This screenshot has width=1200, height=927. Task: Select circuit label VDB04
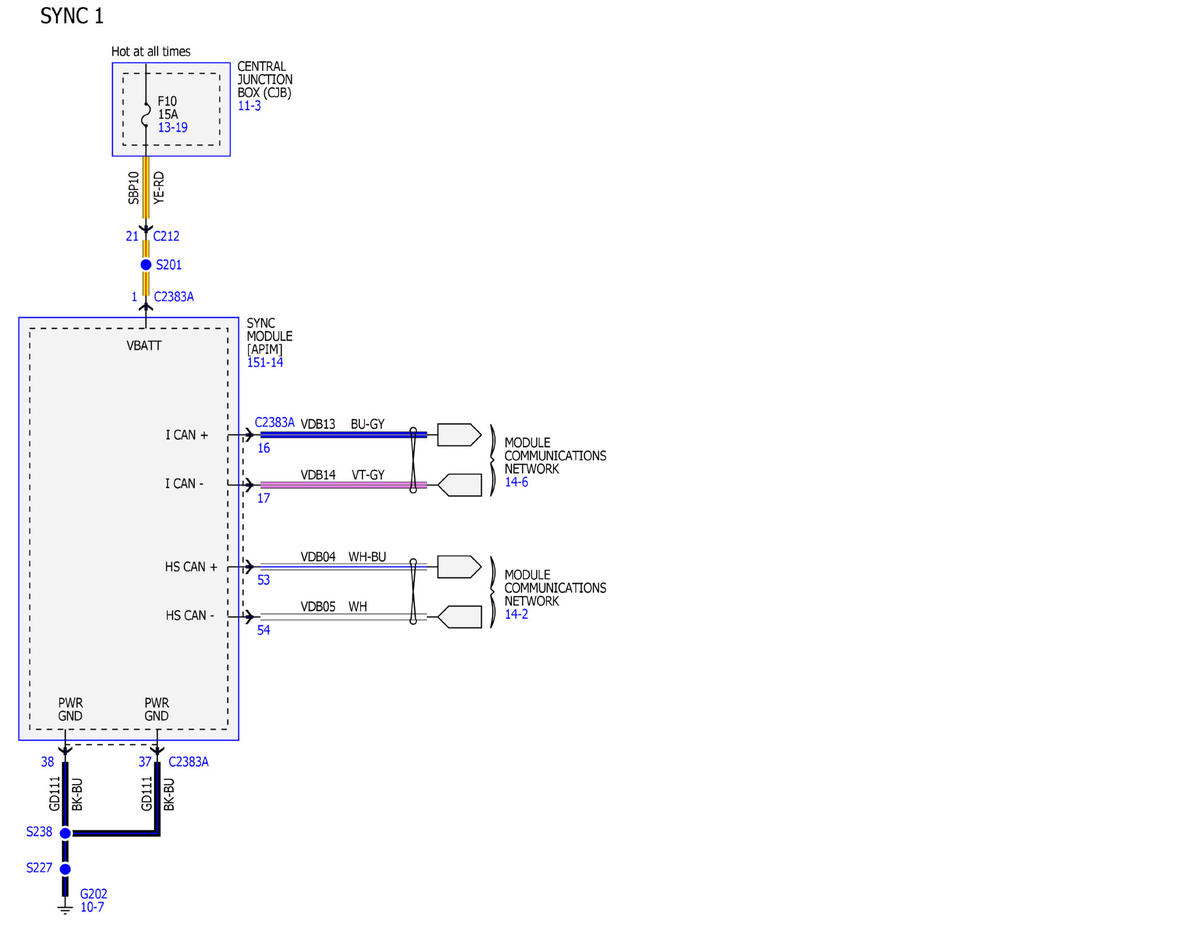click(x=318, y=556)
